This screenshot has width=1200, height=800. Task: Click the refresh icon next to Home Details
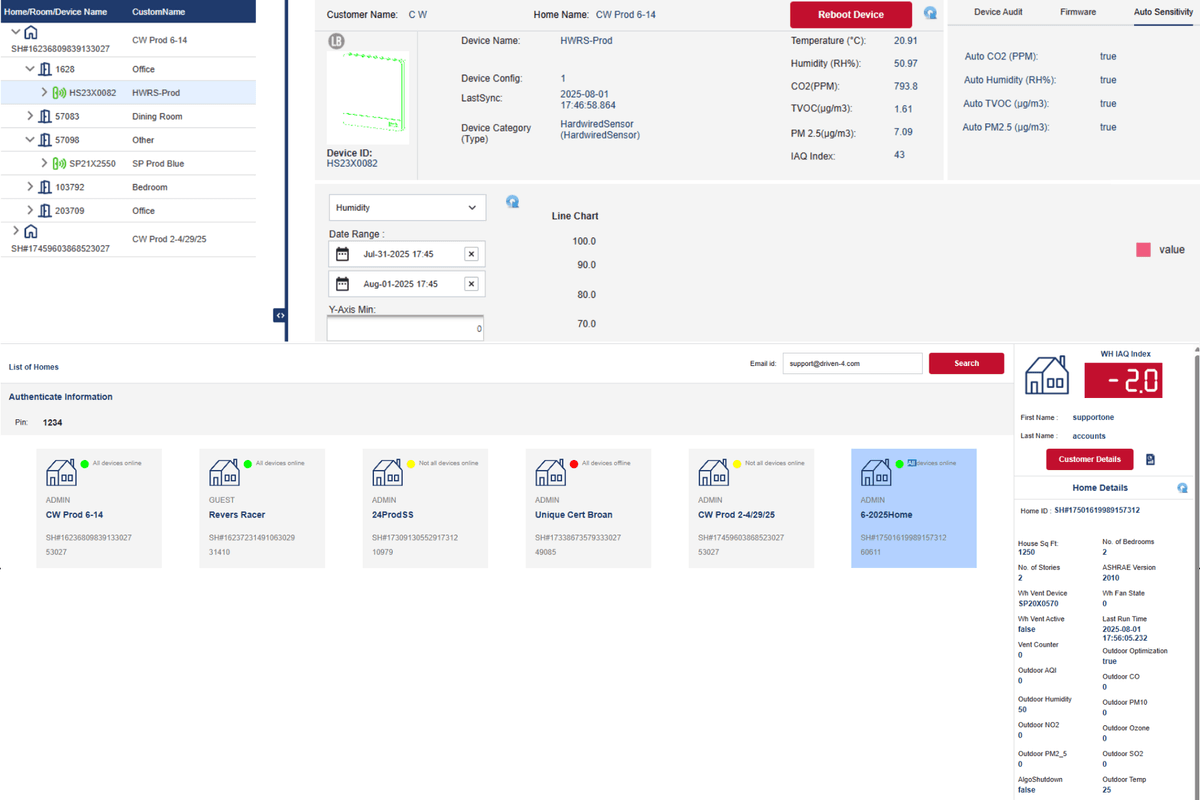1182,488
